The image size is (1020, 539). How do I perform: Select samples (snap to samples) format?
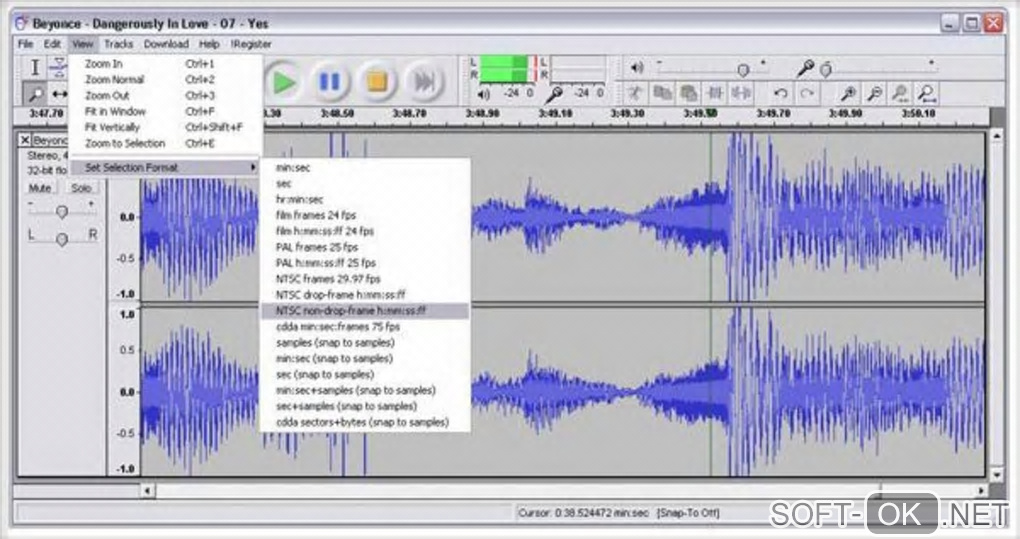[x=365, y=343]
